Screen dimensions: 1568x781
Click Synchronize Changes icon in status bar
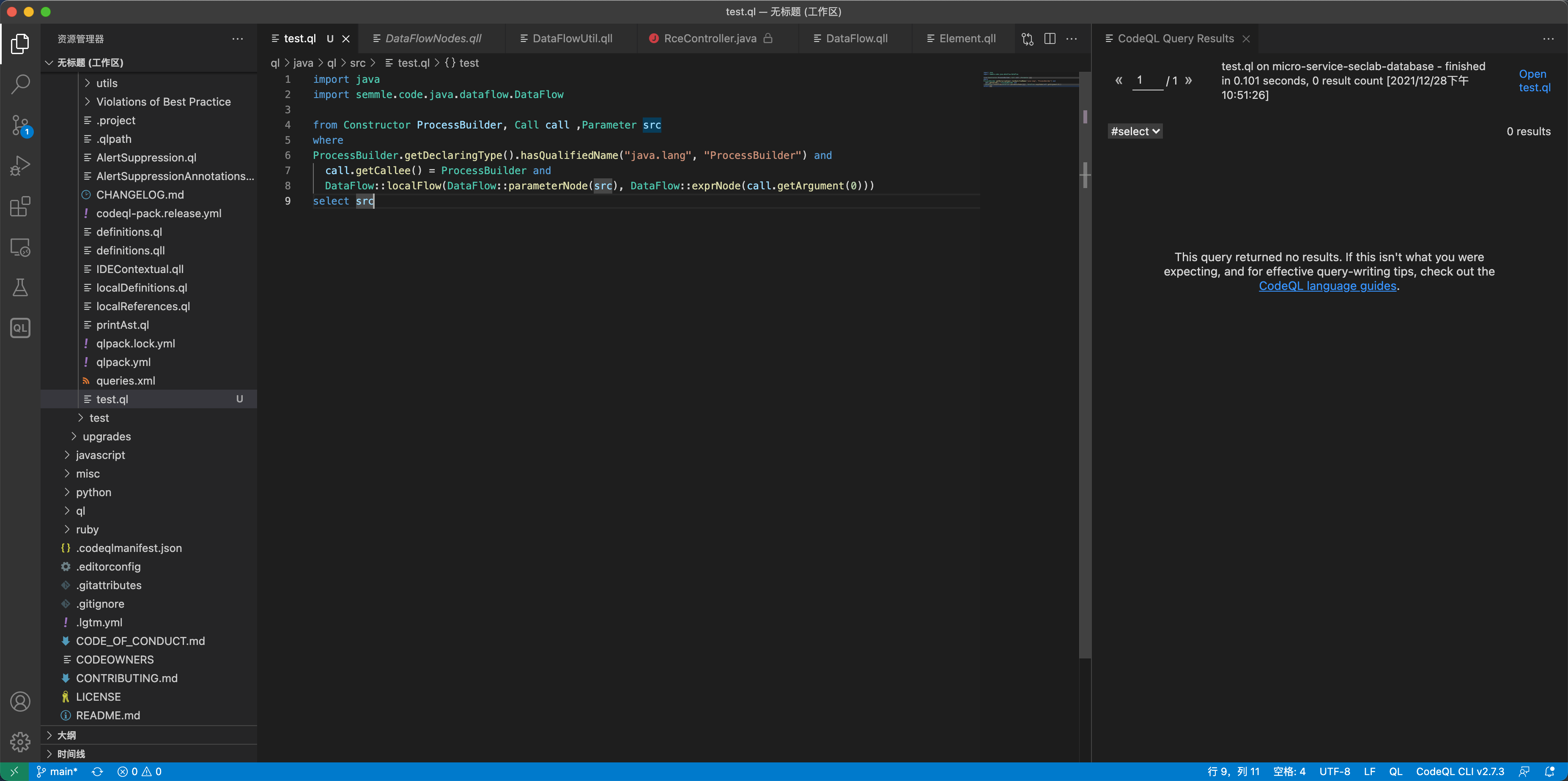click(97, 771)
